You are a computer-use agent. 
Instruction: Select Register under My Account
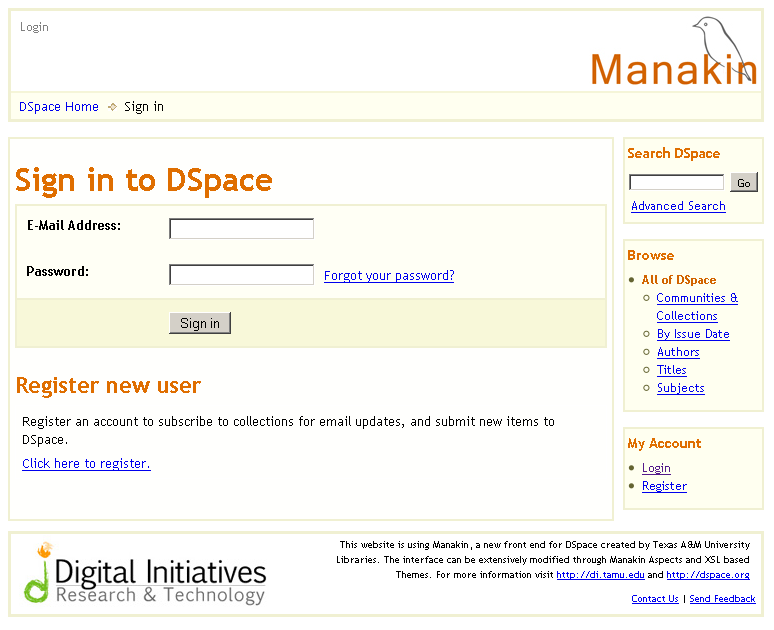(664, 486)
